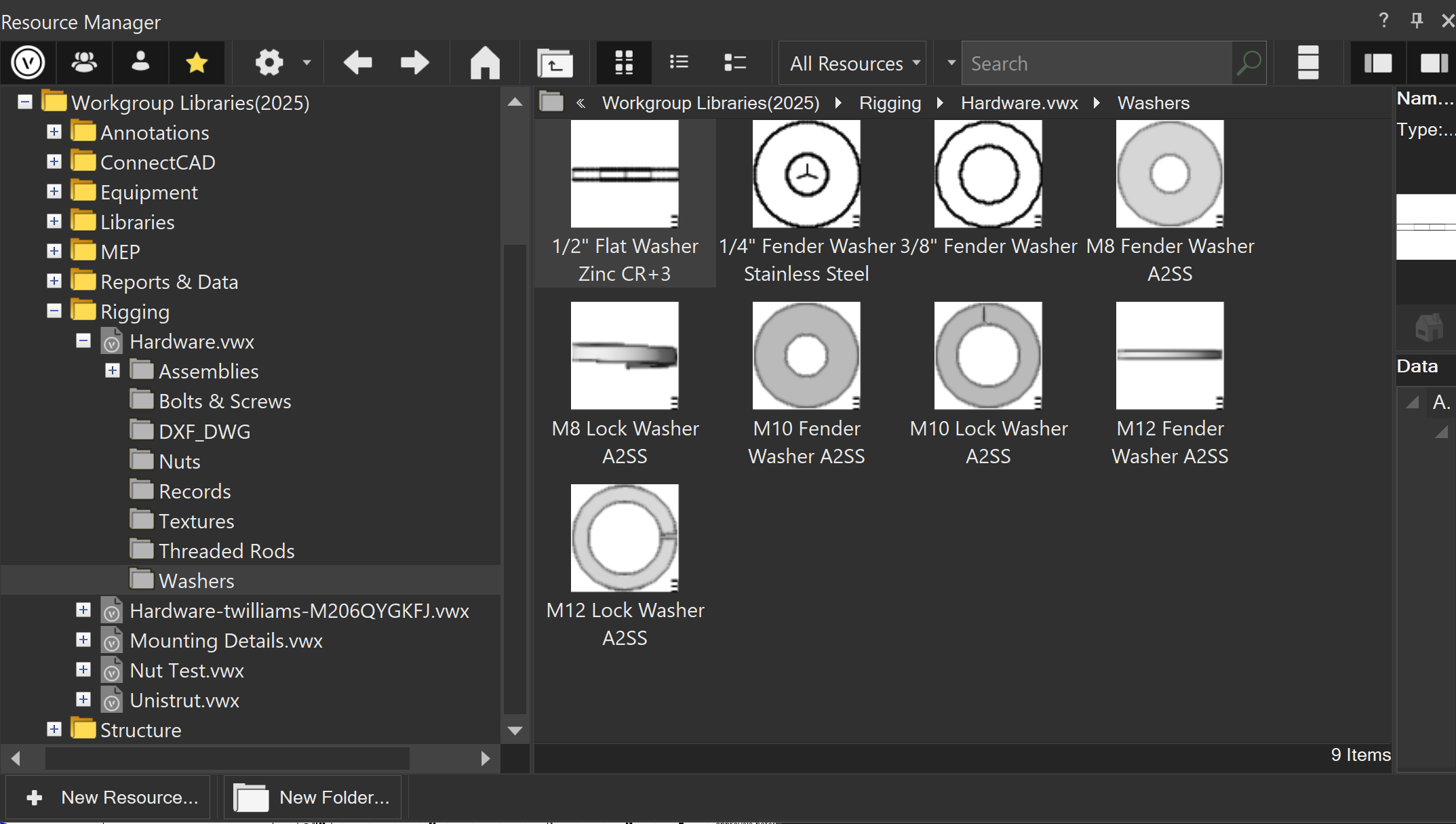Click the New Resource button
Viewport: 1456px width, 824px height.
pyautogui.click(x=108, y=798)
